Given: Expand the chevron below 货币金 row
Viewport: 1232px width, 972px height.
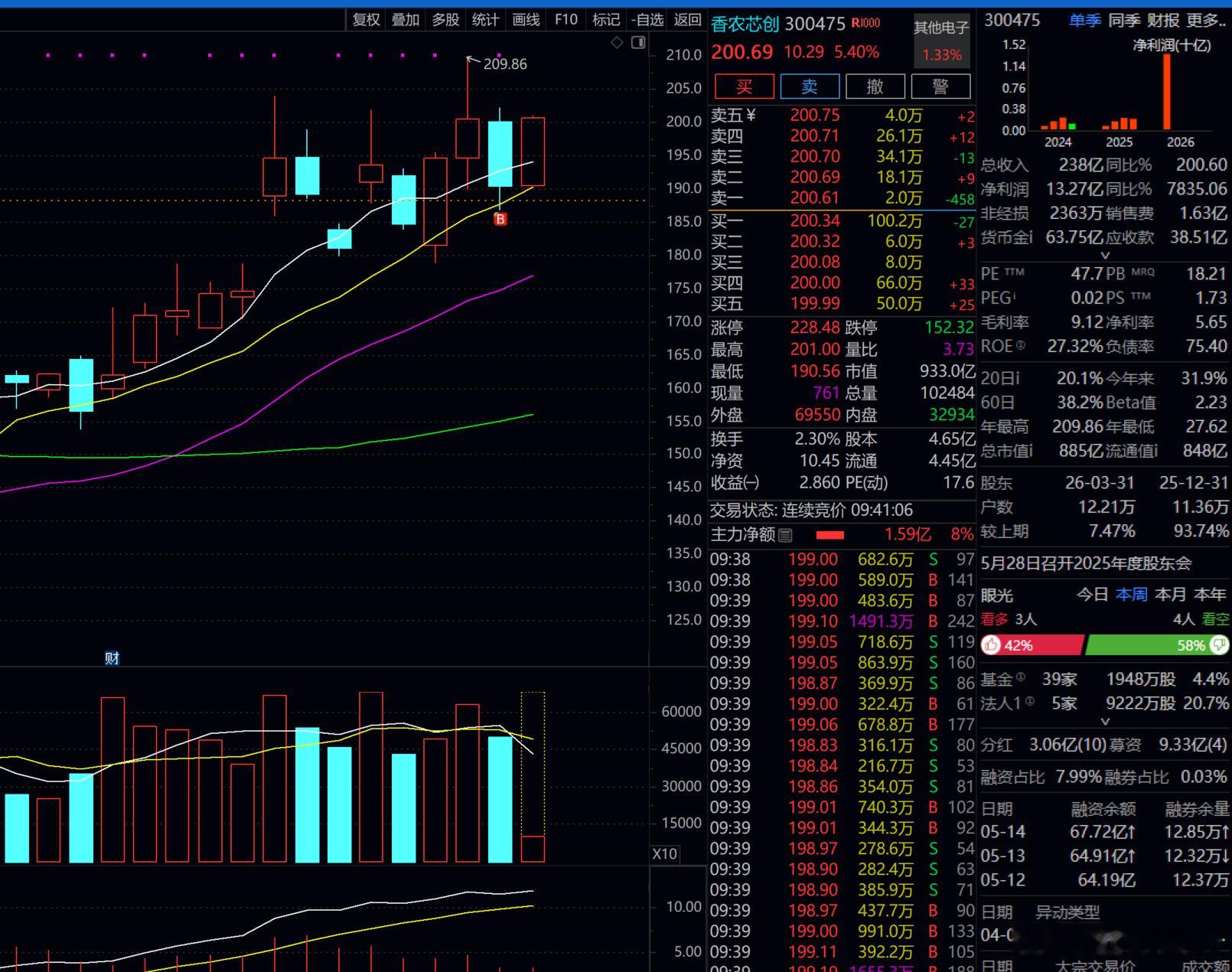Looking at the screenshot, I should coord(1105,255).
